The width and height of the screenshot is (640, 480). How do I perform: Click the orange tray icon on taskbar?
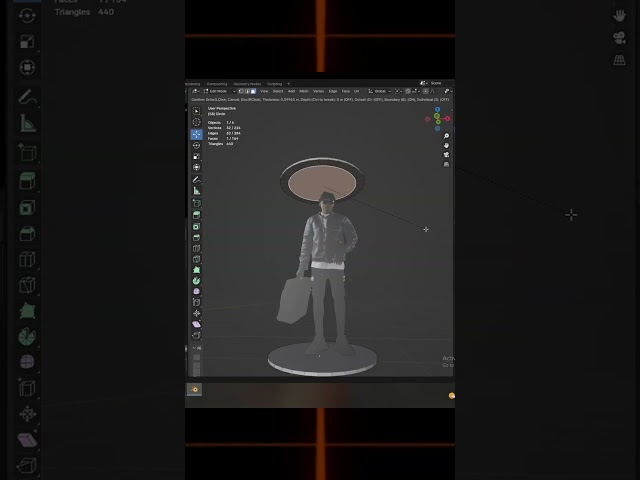coord(451,396)
